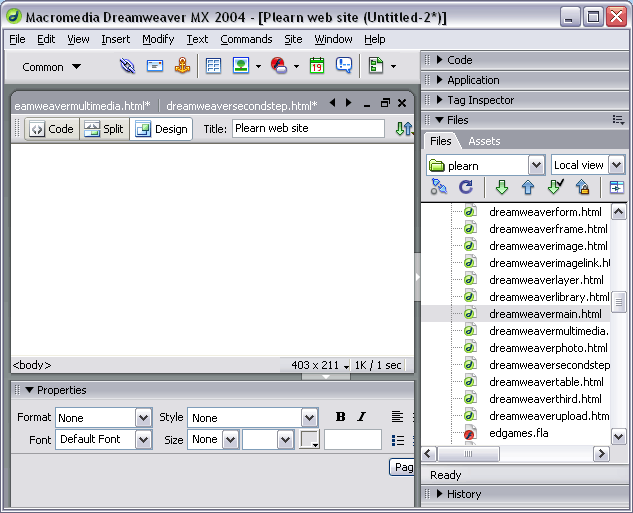Screen dimensions: 633x513
Task: Open the Size dropdown
Action: 231,440
